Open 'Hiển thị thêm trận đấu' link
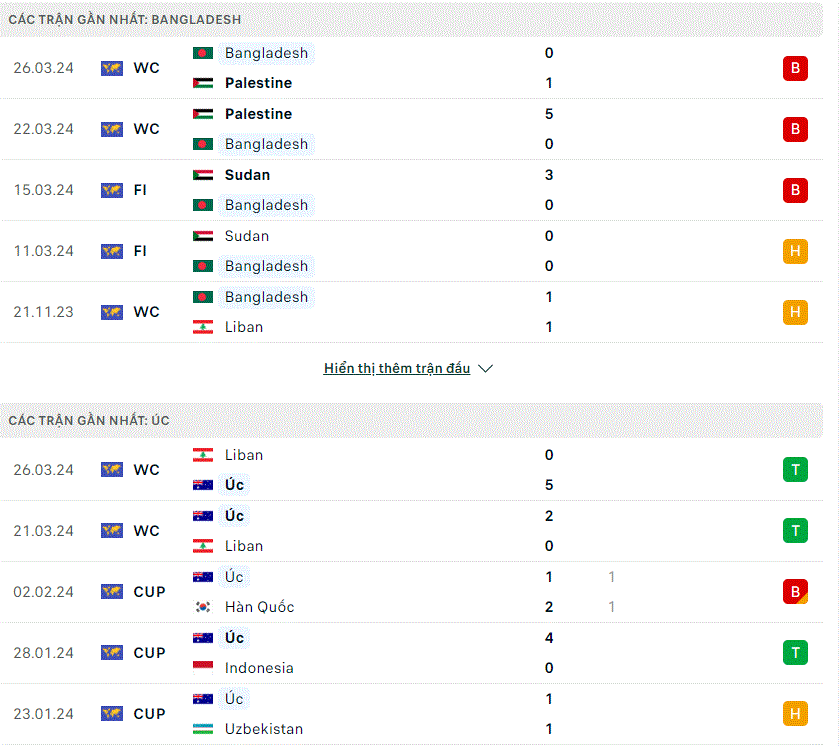 pyautogui.click(x=397, y=368)
